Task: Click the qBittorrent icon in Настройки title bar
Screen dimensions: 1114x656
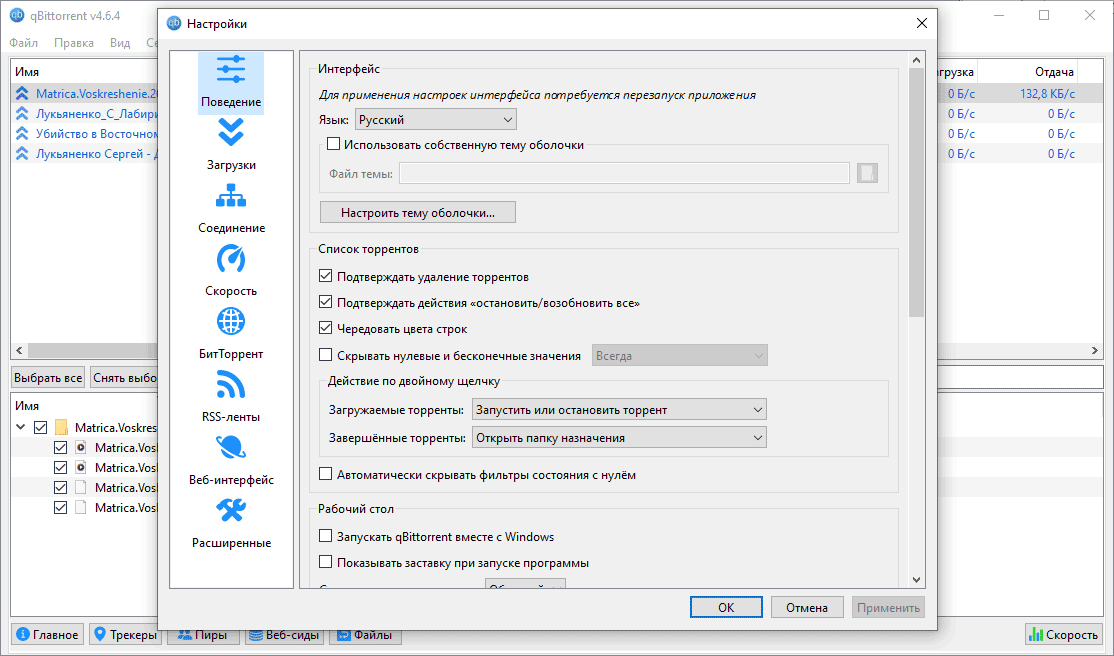Action: click(174, 23)
